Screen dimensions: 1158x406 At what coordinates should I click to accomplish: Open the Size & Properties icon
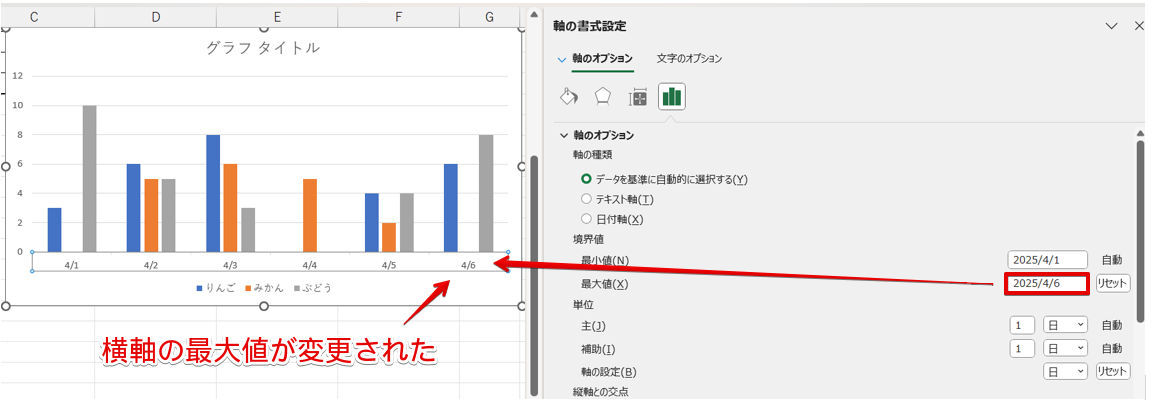637,97
